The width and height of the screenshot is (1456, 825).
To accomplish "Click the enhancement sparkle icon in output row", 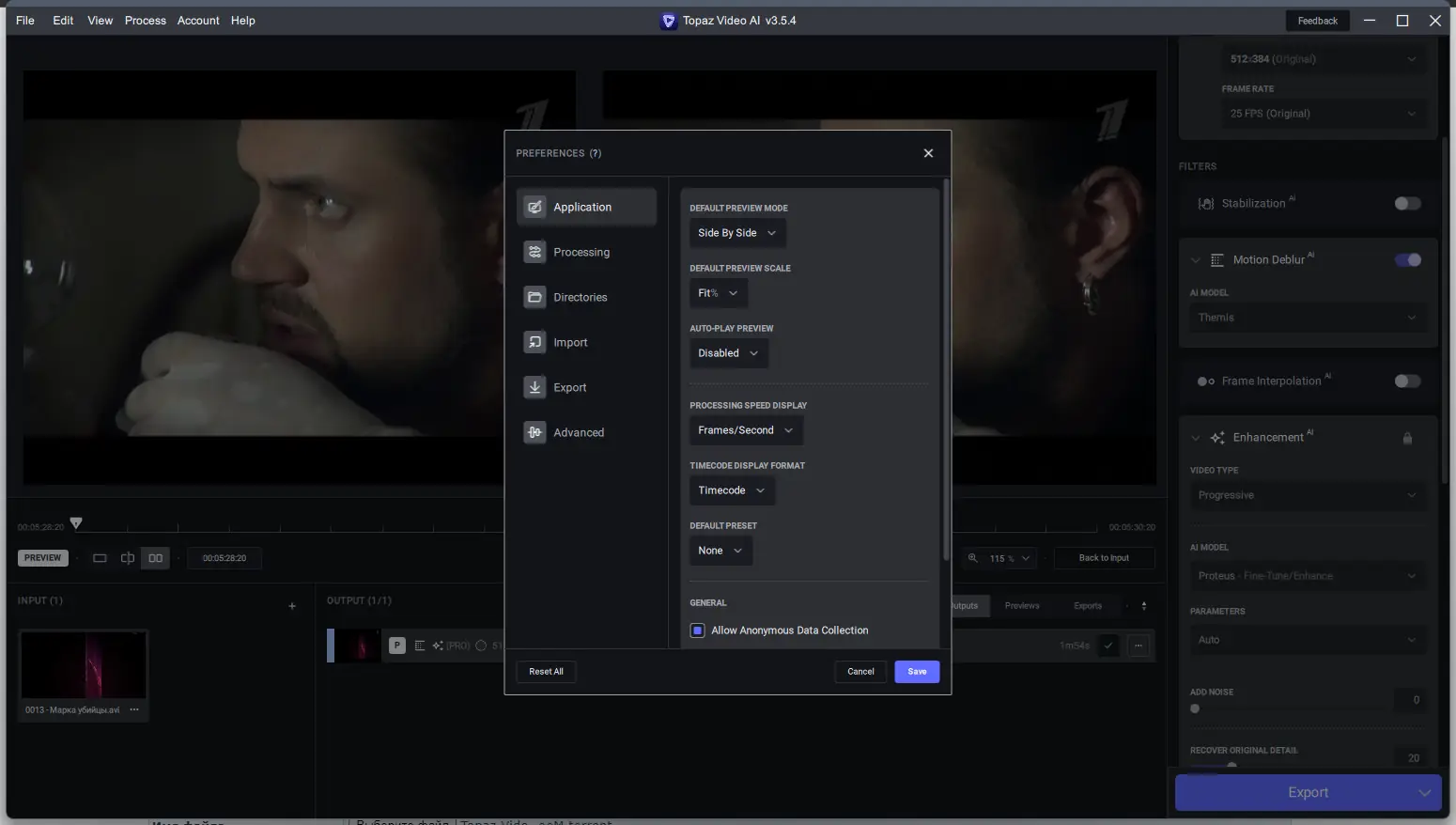I will coord(438,646).
